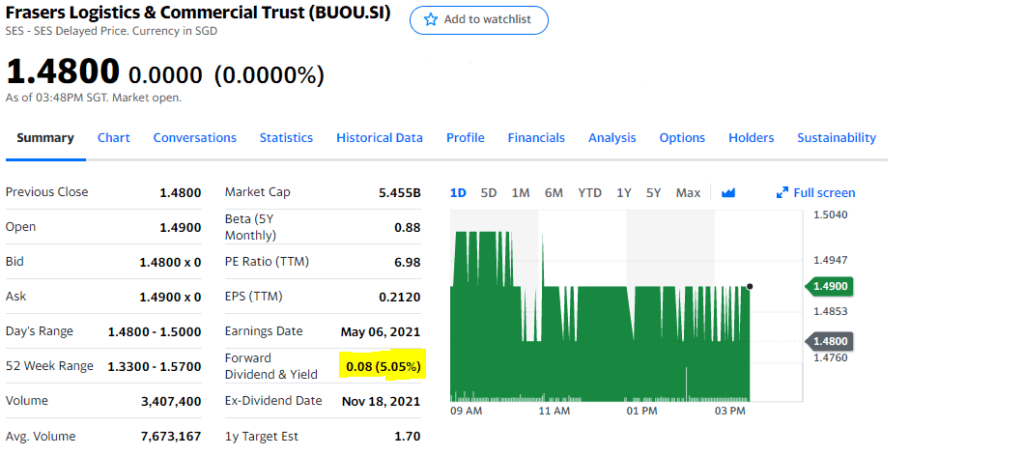Image resolution: width=1024 pixels, height=456 pixels.
Task: Click the Beta value 0.88
Action: click(x=408, y=227)
